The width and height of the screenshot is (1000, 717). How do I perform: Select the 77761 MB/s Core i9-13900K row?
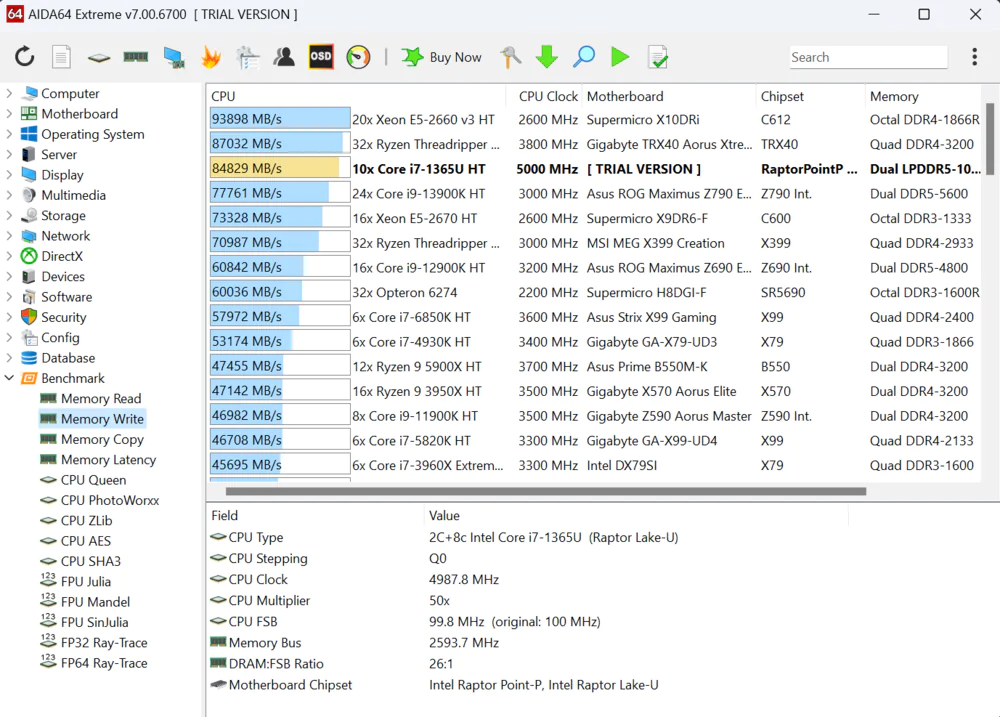pyautogui.click(x=596, y=193)
